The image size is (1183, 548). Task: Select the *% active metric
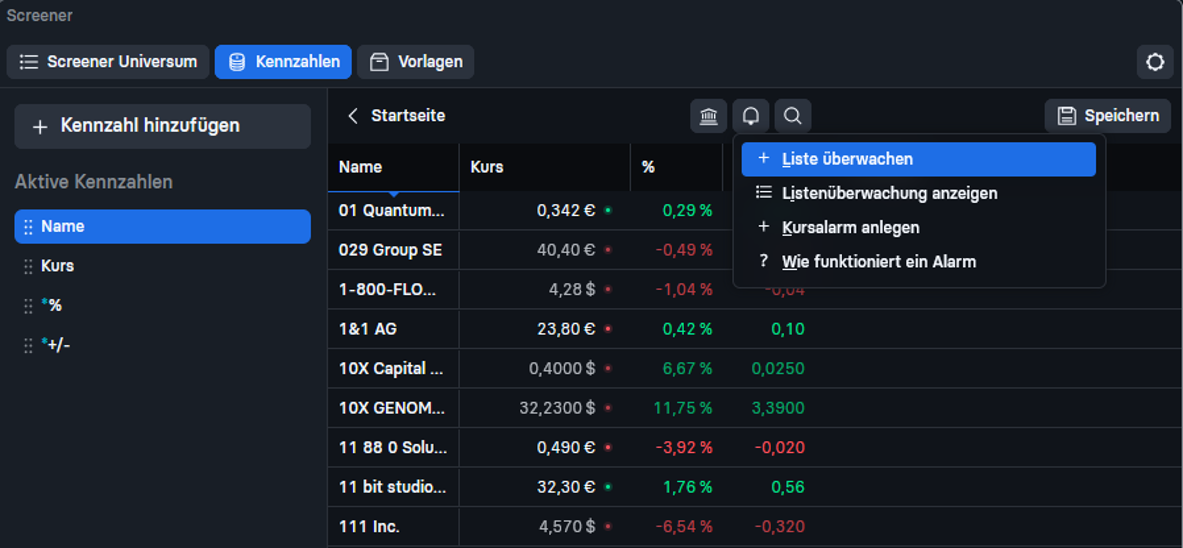pyautogui.click(x=162, y=306)
